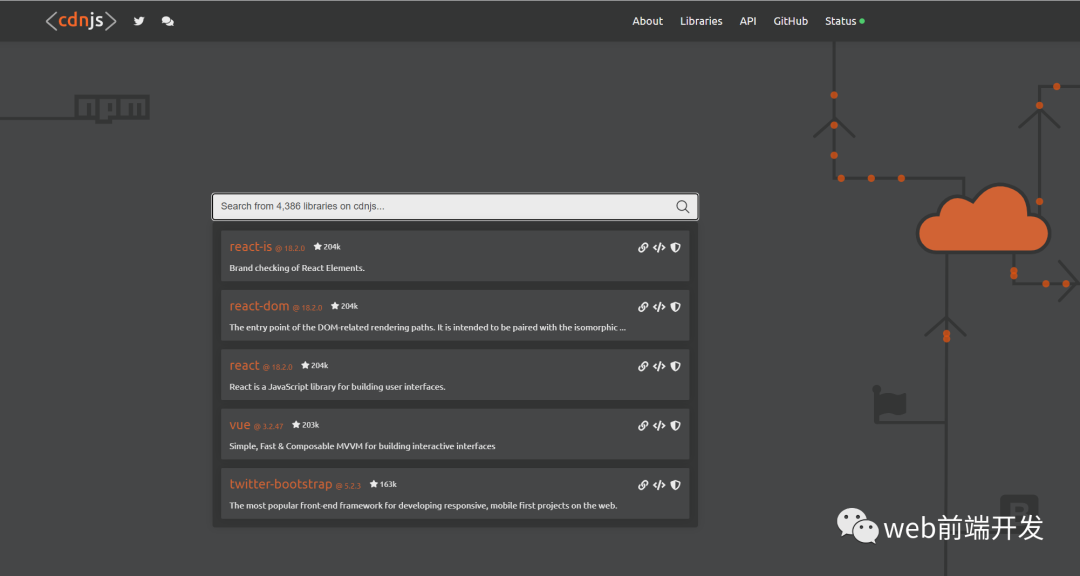
Task: Open the vue library
Action: [x=240, y=425]
